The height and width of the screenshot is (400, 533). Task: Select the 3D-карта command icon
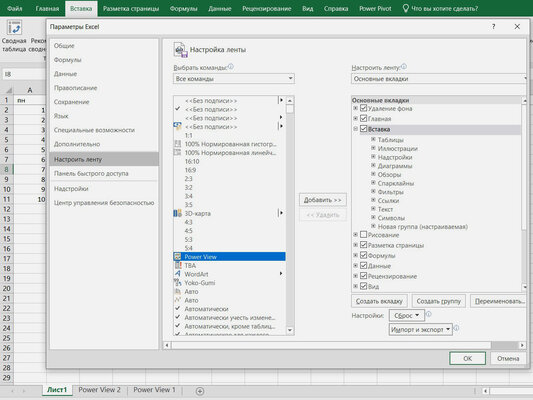[177, 213]
